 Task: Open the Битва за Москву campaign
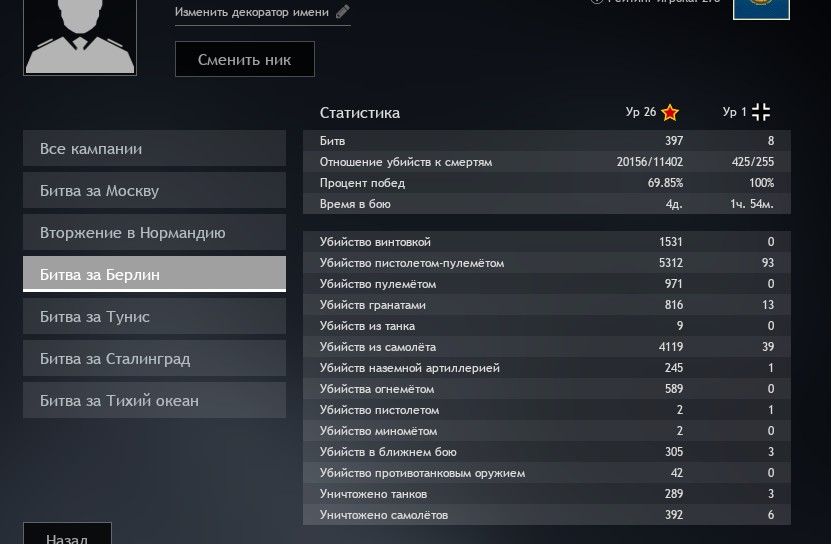[154, 191]
